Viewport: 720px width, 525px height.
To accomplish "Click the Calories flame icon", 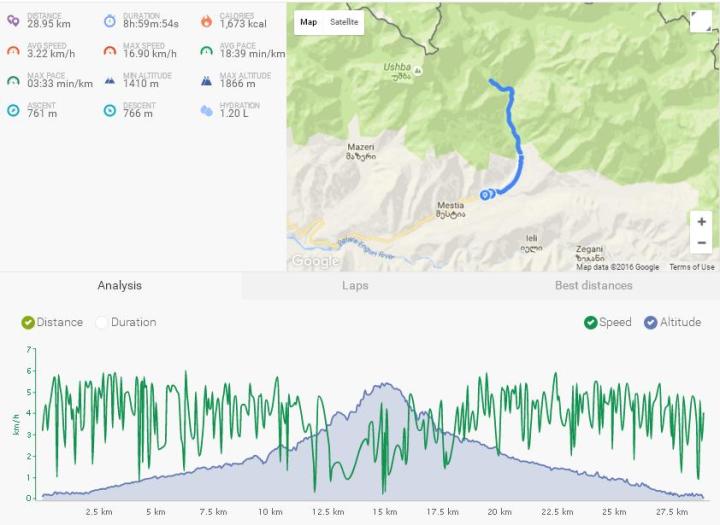I will pos(206,20).
